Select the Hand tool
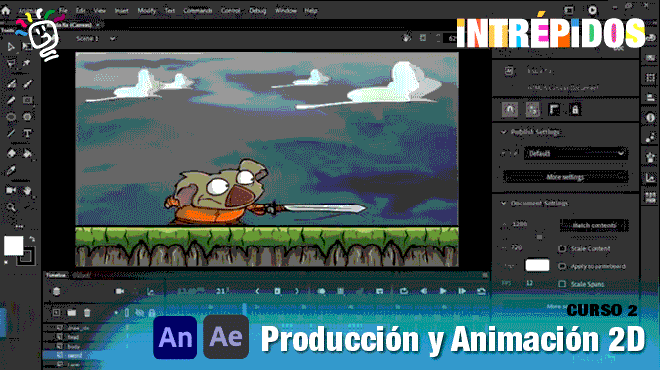Screen dimensions: 660x370 [27, 190]
